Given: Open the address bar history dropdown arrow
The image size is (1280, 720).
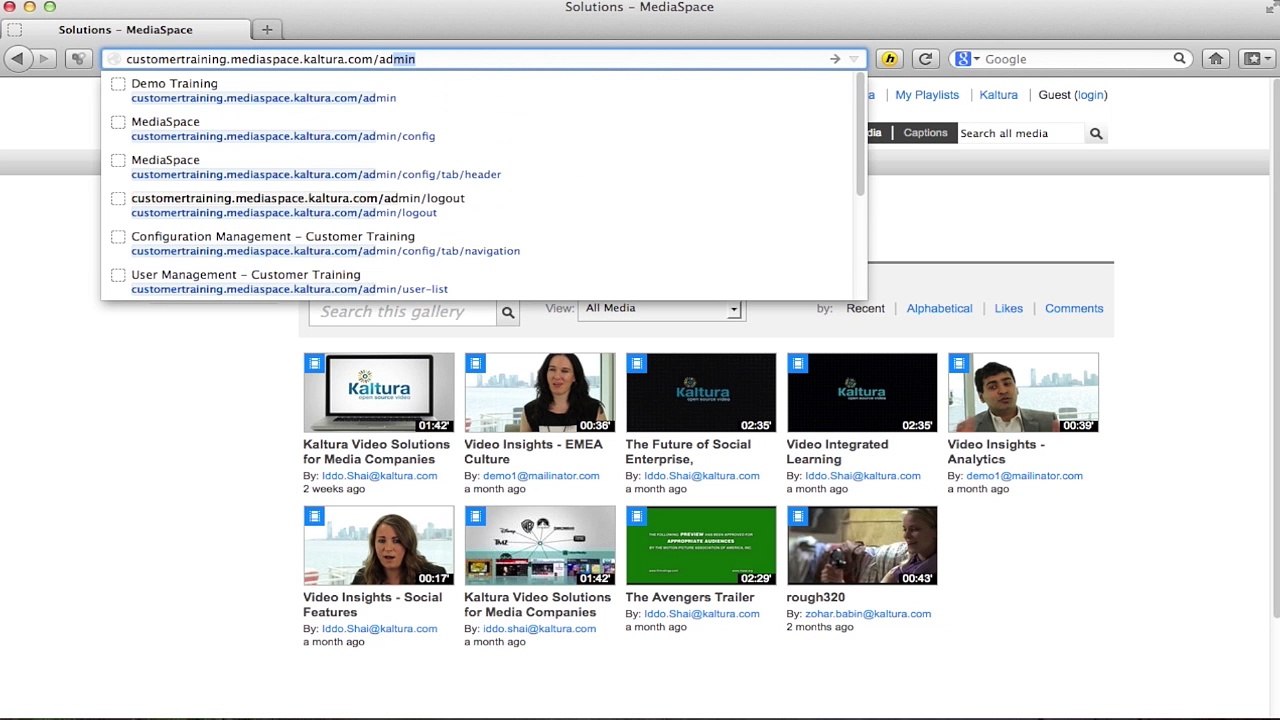Looking at the screenshot, I should point(853,59).
